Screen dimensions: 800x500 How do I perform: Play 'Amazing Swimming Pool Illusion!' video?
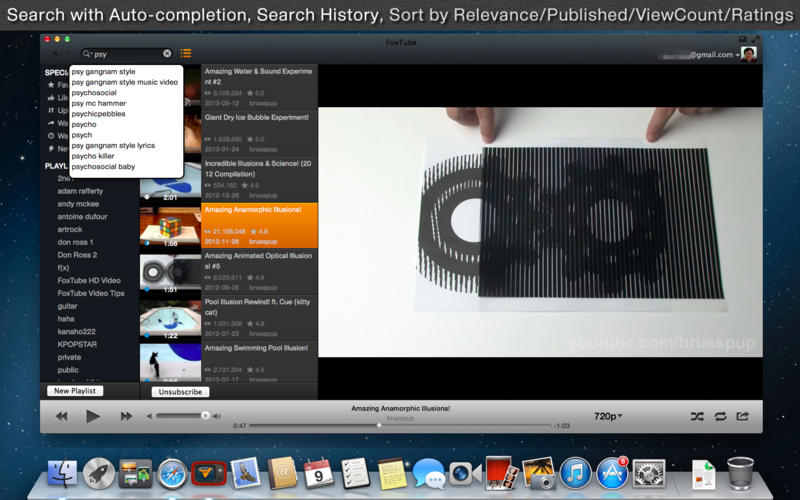click(x=259, y=363)
